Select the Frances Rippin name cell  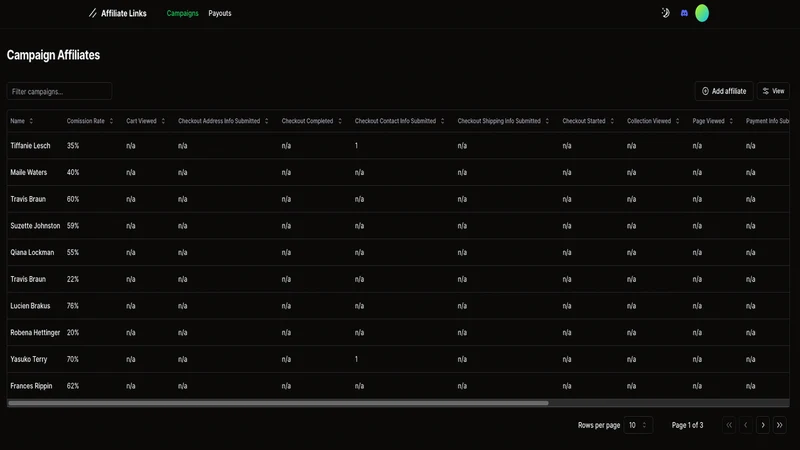tap(31, 386)
